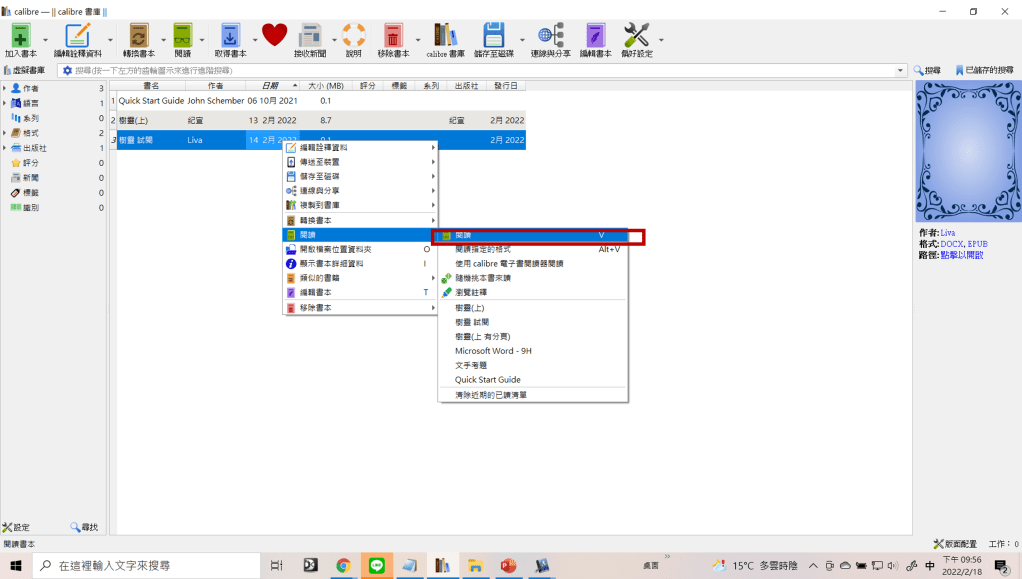
Task: Click the 連線與分享 (Connect/share) toolbar icon
Action: pyautogui.click(x=550, y=36)
